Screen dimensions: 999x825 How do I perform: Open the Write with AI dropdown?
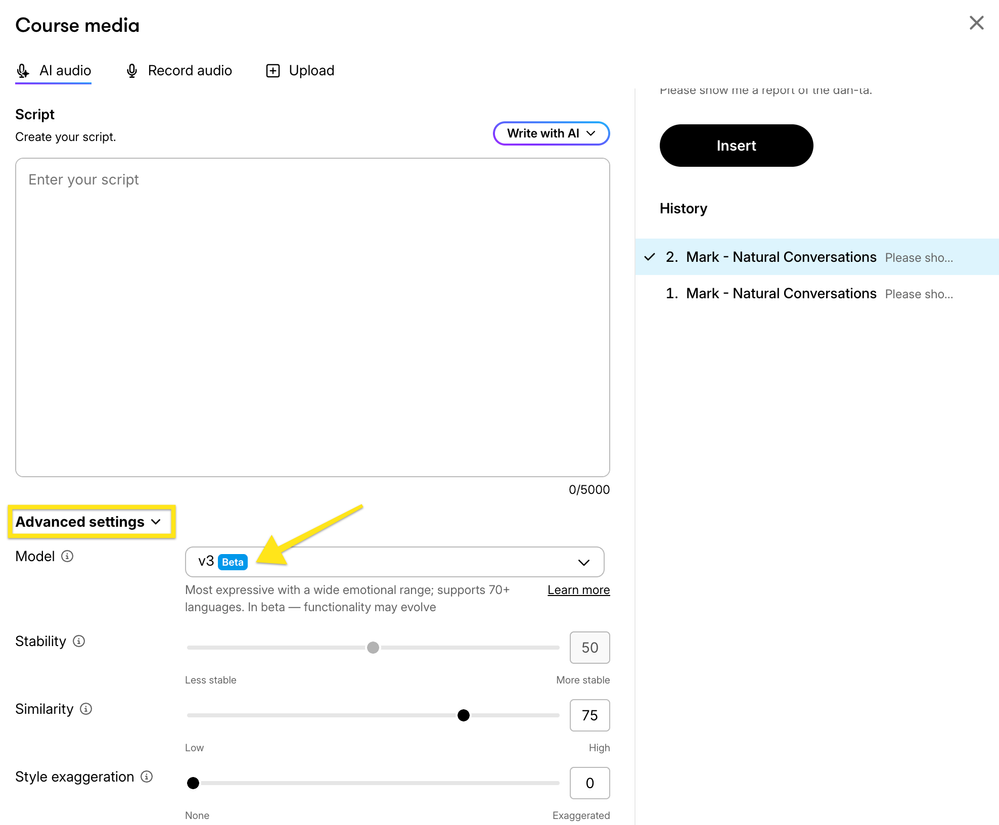tap(551, 133)
